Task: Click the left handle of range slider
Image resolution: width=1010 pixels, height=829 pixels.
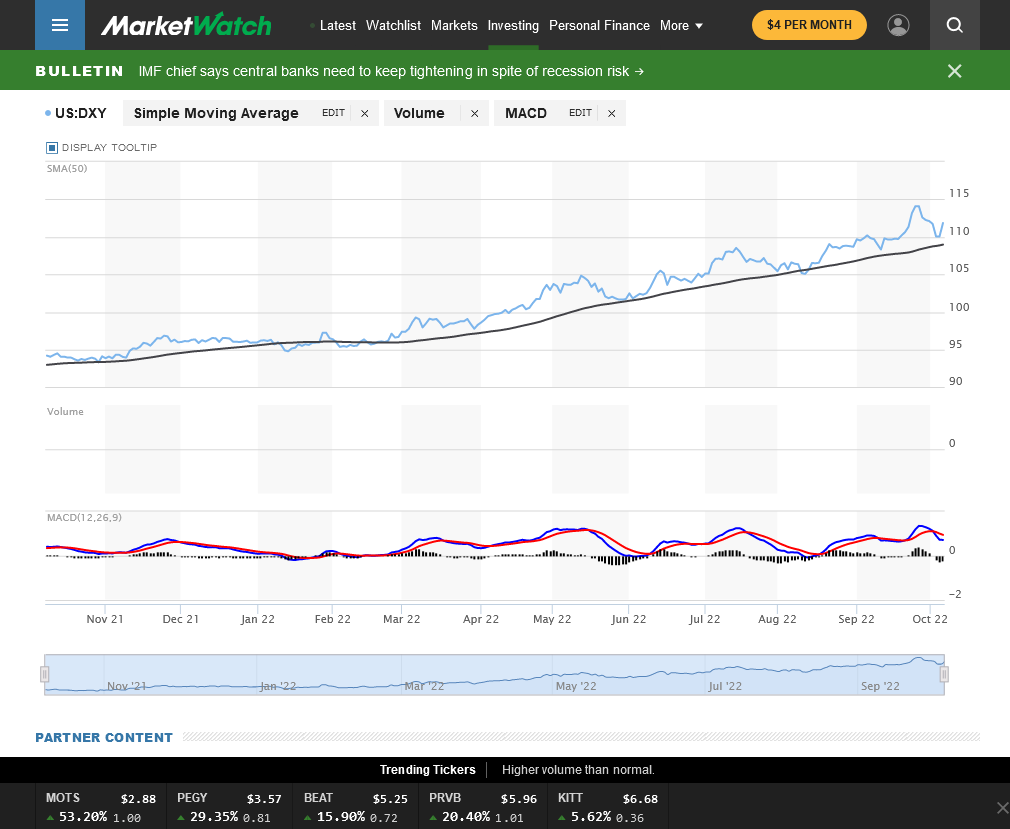Action: tap(45, 675)
